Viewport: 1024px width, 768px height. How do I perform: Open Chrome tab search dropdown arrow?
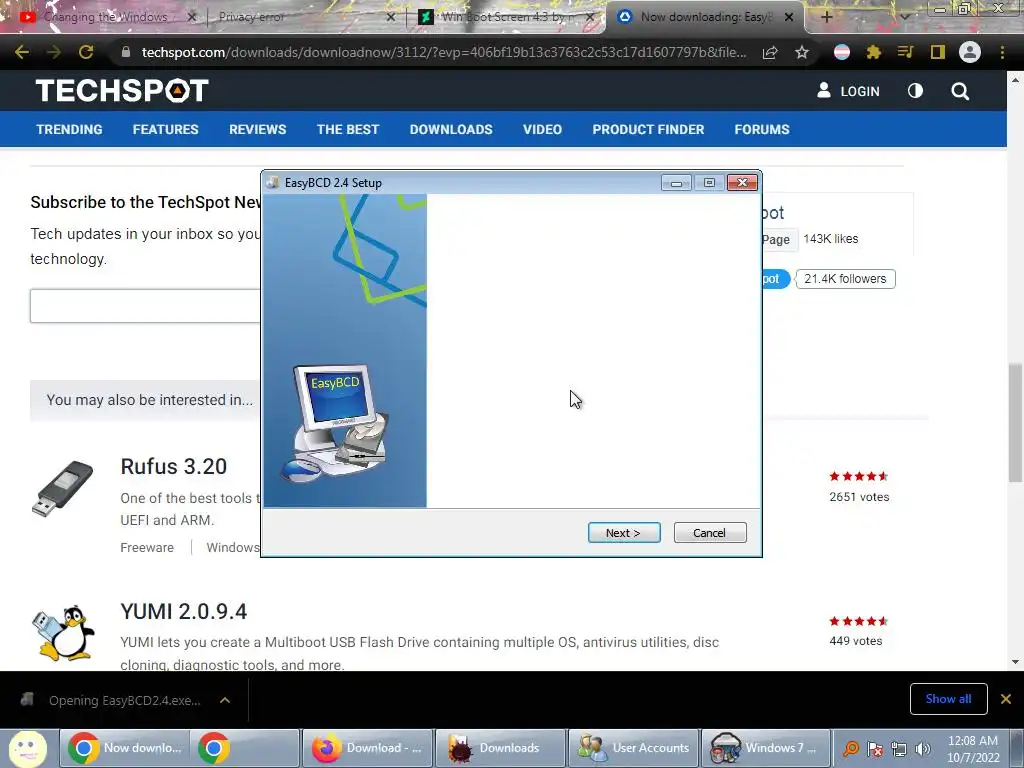904,17
